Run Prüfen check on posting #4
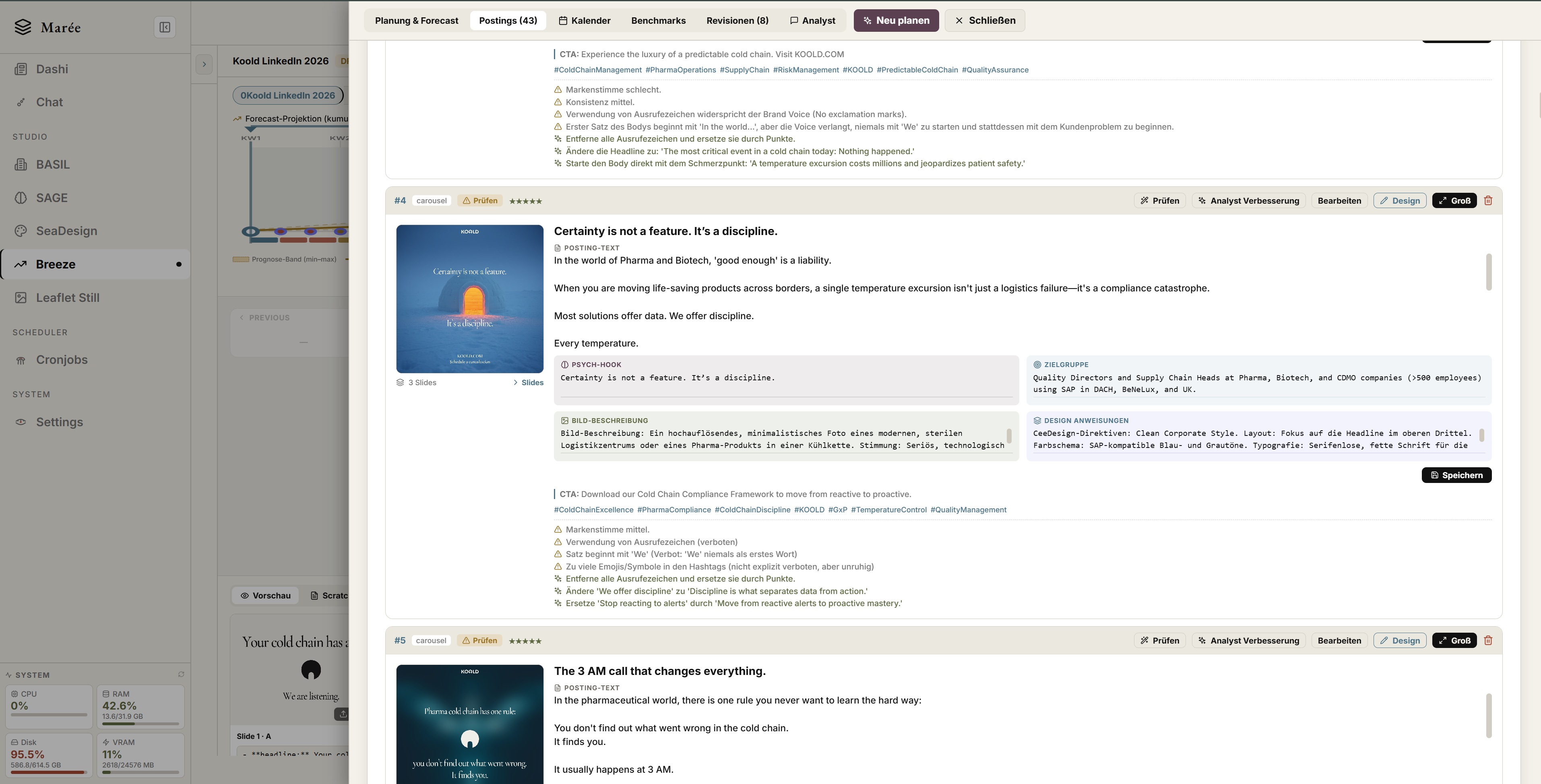The height and width of the screenshot is (784, 1541). tap(1160, 201)
